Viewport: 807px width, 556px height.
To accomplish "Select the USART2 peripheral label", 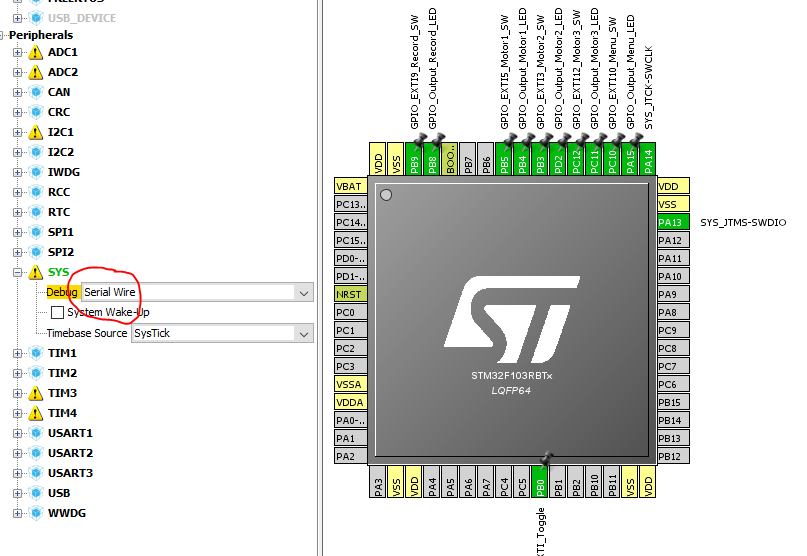I will [x=70, y=453].
